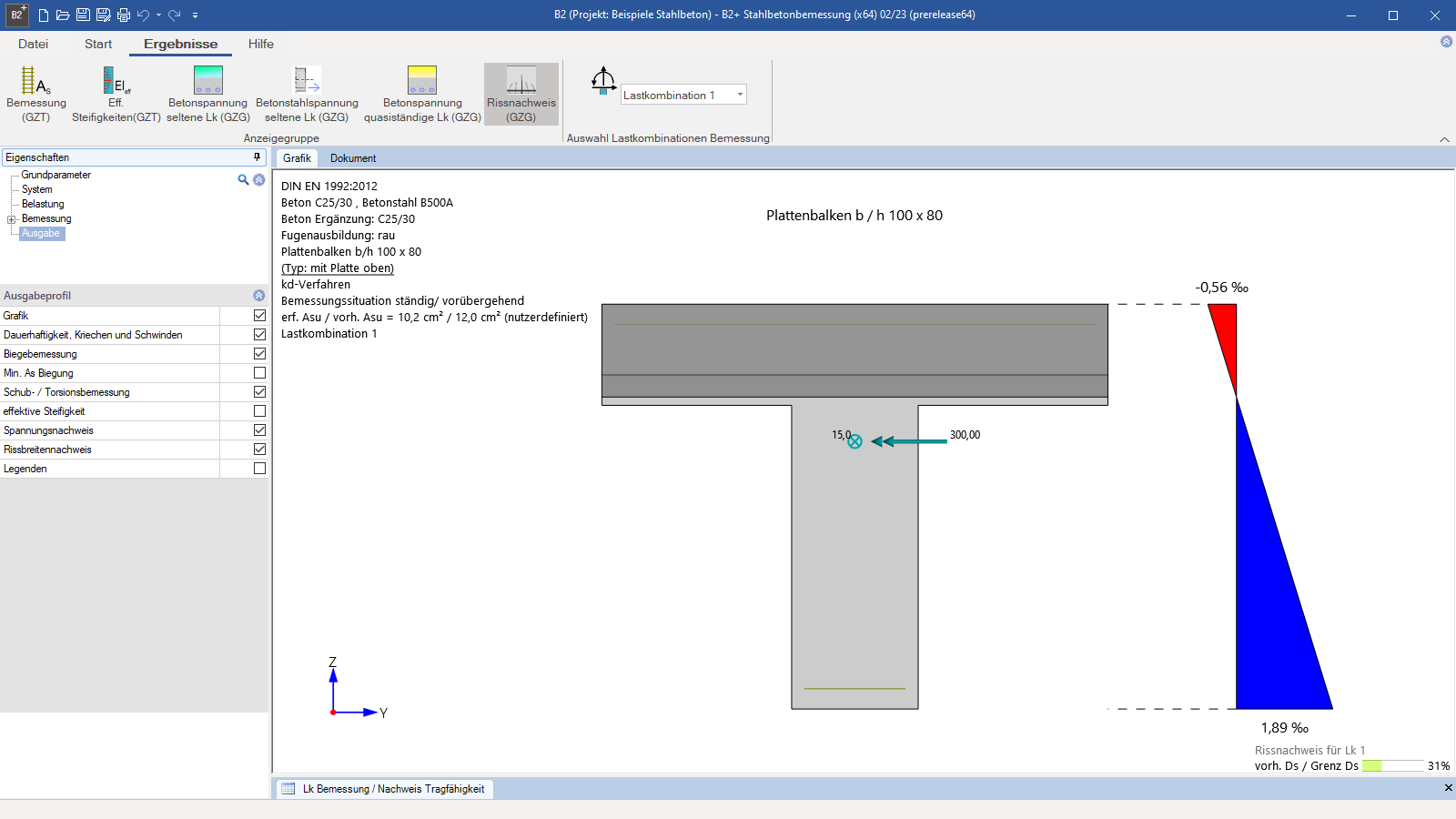Choose Save As via the disk-pencil icon
This screenshot has height=819, width=1456.
pos(104,15)
